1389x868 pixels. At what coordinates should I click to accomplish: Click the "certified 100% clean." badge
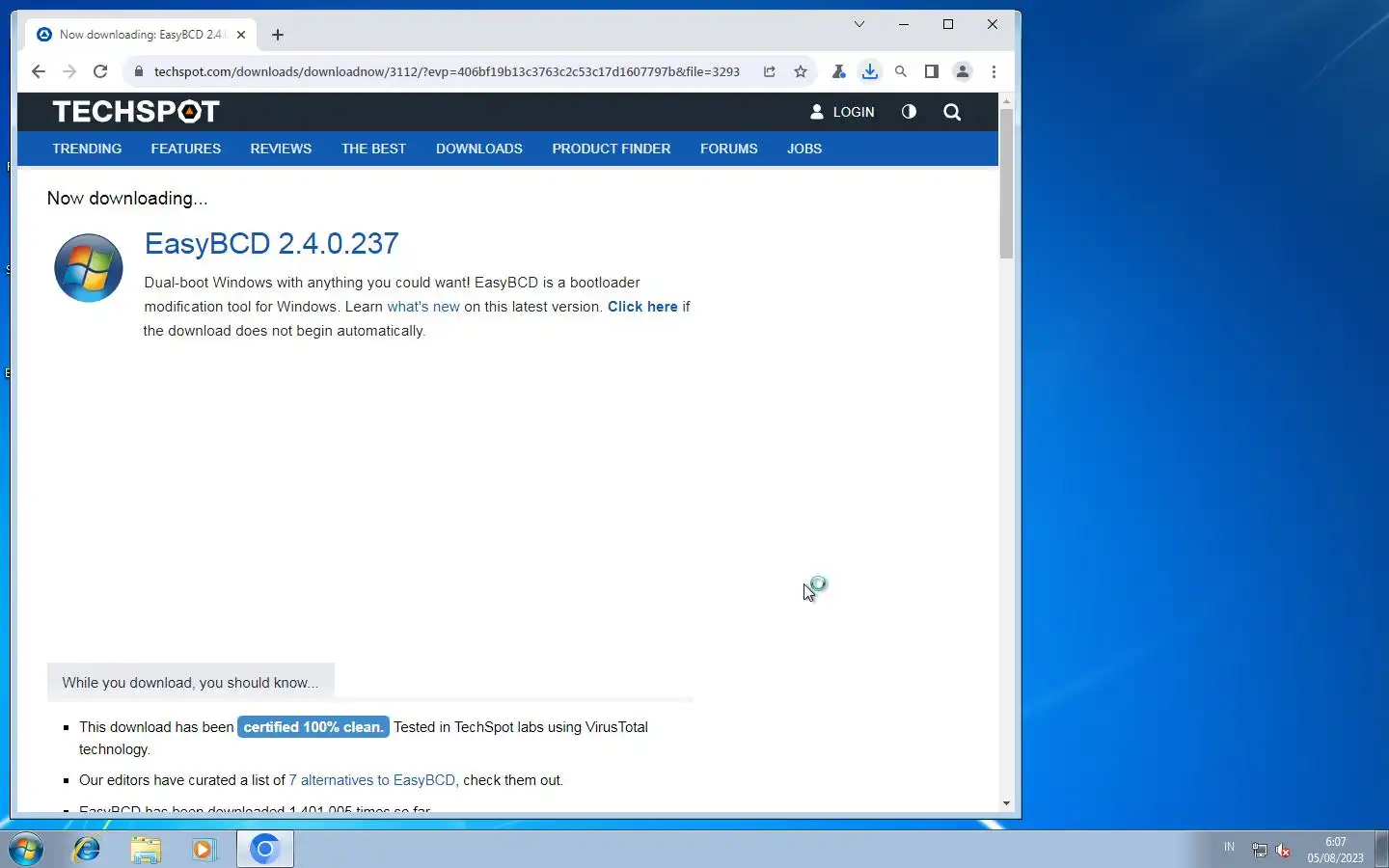[313, 727]
